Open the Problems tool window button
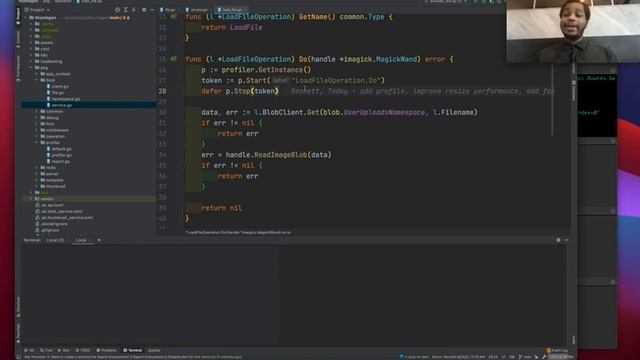Viewport: 640px width, 360px height. [107, 350]
